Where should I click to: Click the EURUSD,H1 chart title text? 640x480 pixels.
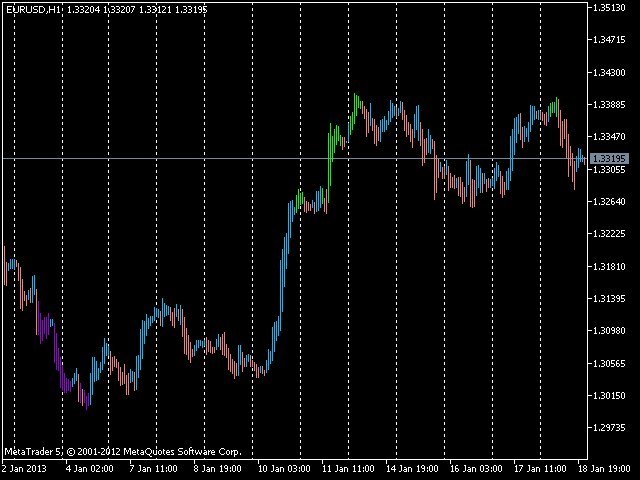[x=33, y=10]
